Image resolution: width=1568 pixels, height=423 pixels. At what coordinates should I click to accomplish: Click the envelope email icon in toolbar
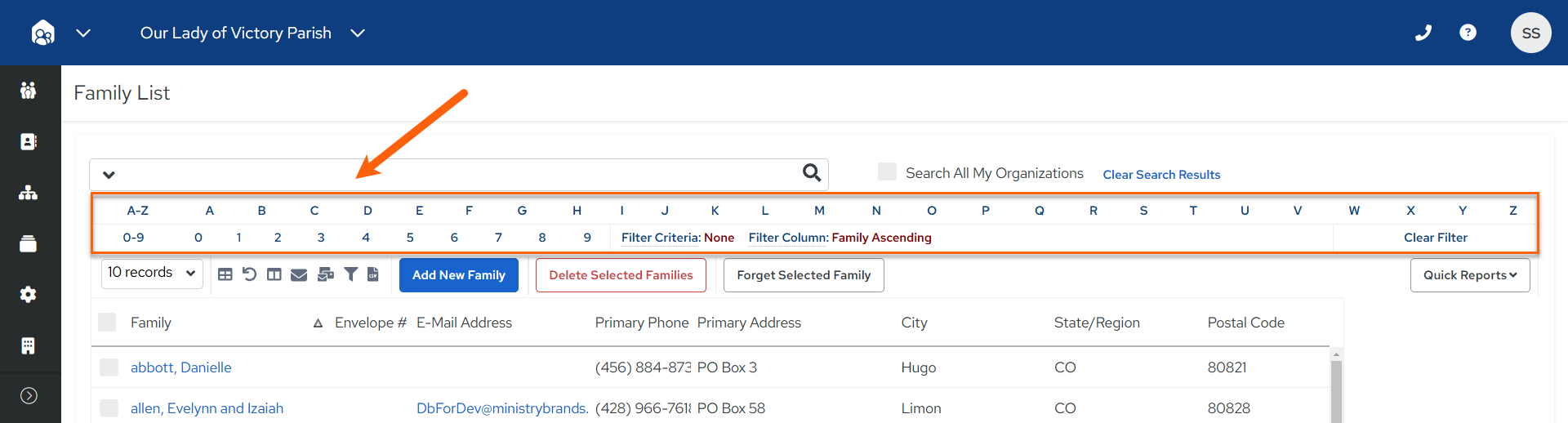tap(299, 274)
